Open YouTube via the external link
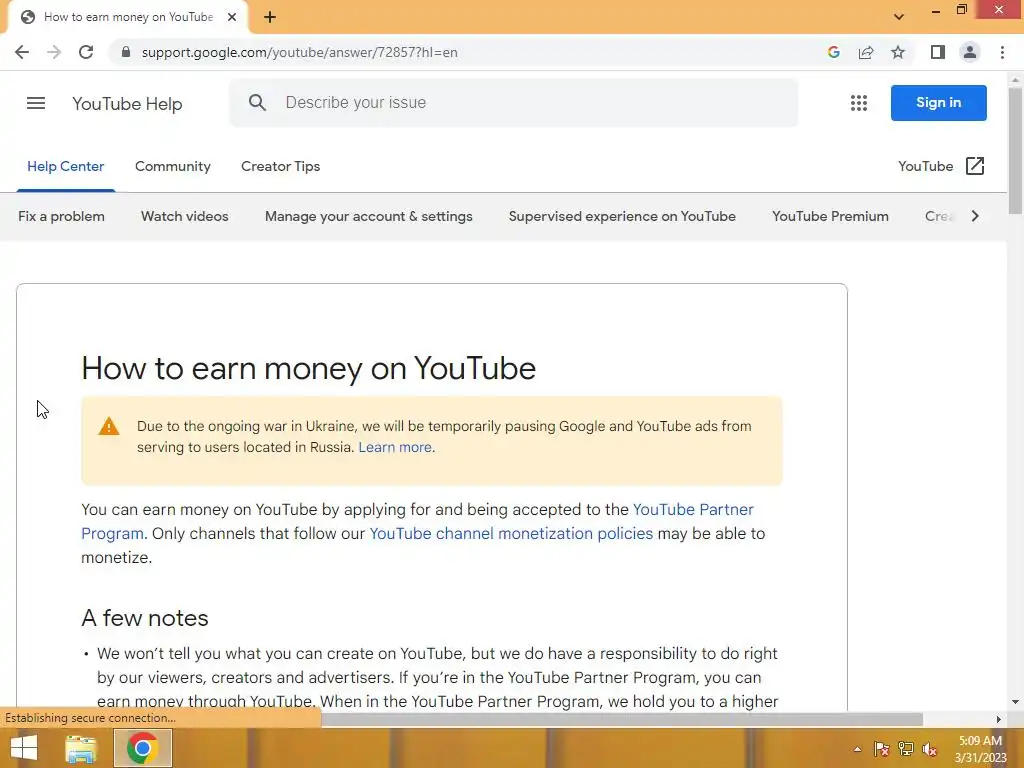This screenshot has height=768, width=1024. 941,167
